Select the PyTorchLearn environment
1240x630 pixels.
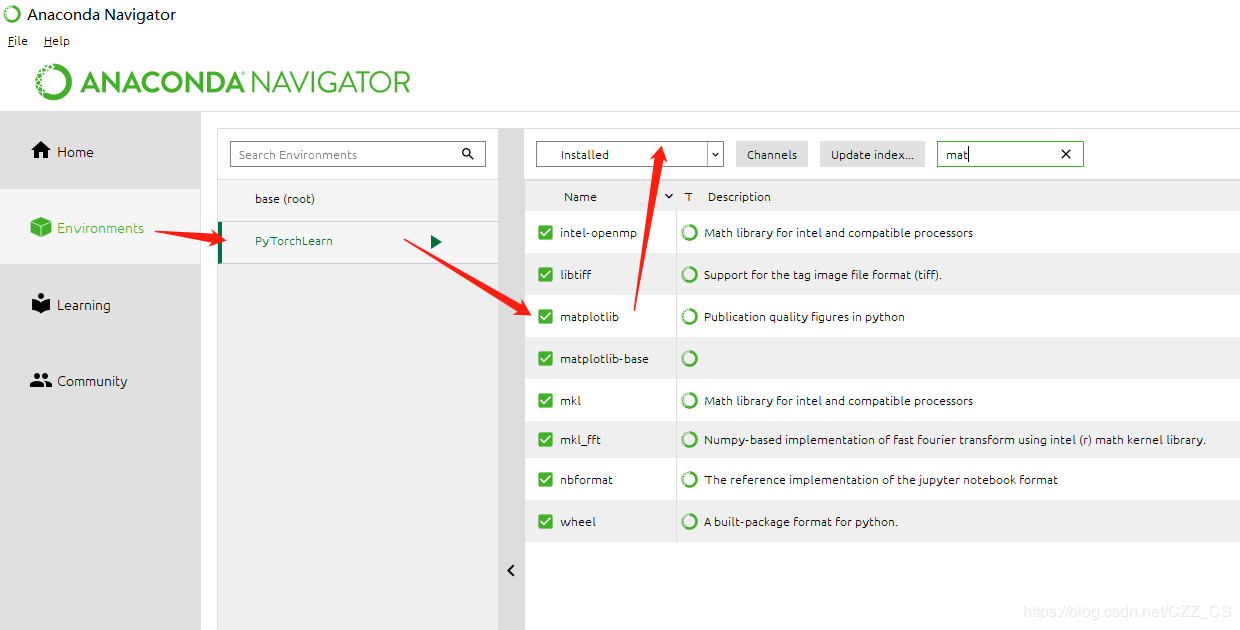pos(358,241)
